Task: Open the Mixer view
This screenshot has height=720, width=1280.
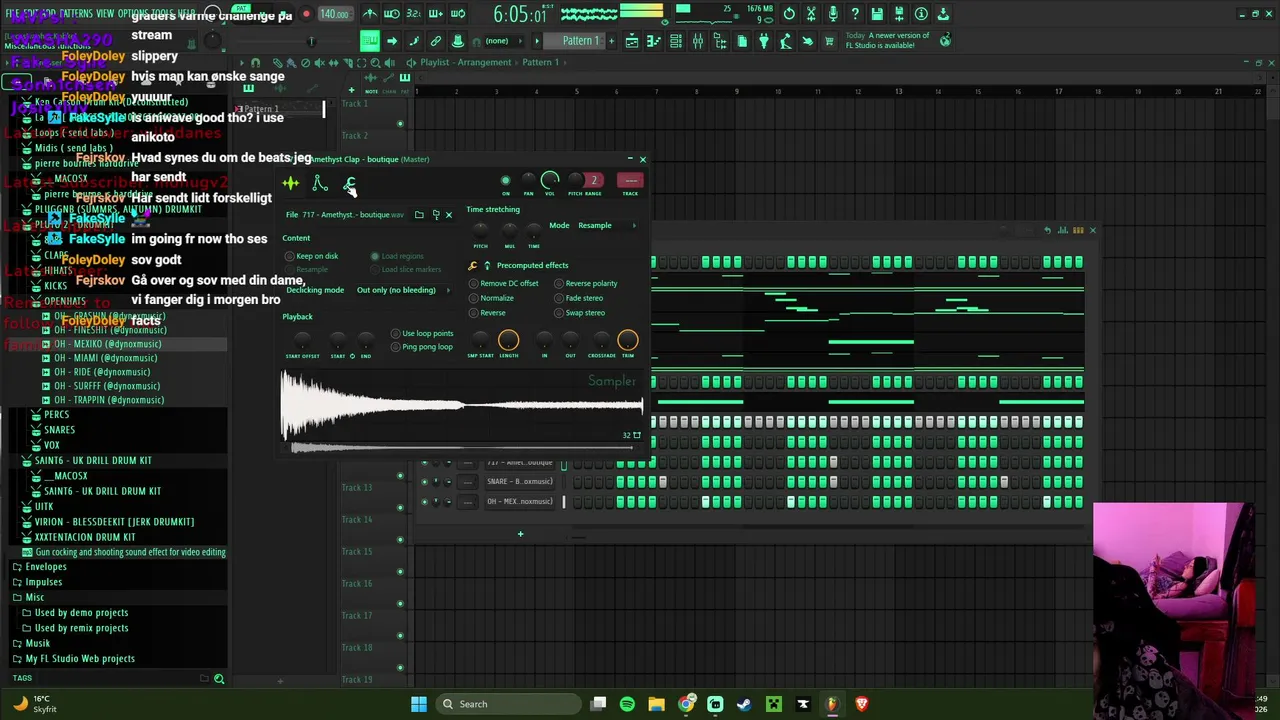Action: click(698, 41)
